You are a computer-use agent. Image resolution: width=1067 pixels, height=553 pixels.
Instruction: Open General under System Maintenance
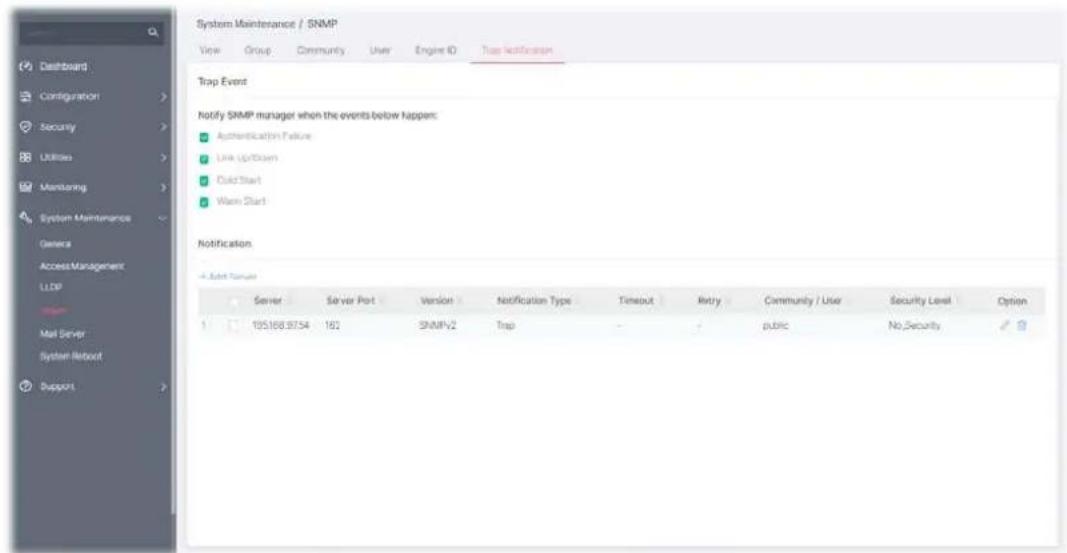pos(55,244)
